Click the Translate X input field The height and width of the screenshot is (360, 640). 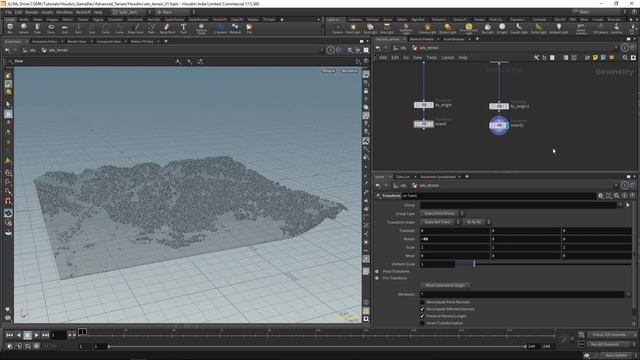pyautogui.click(x=455, y=231)
